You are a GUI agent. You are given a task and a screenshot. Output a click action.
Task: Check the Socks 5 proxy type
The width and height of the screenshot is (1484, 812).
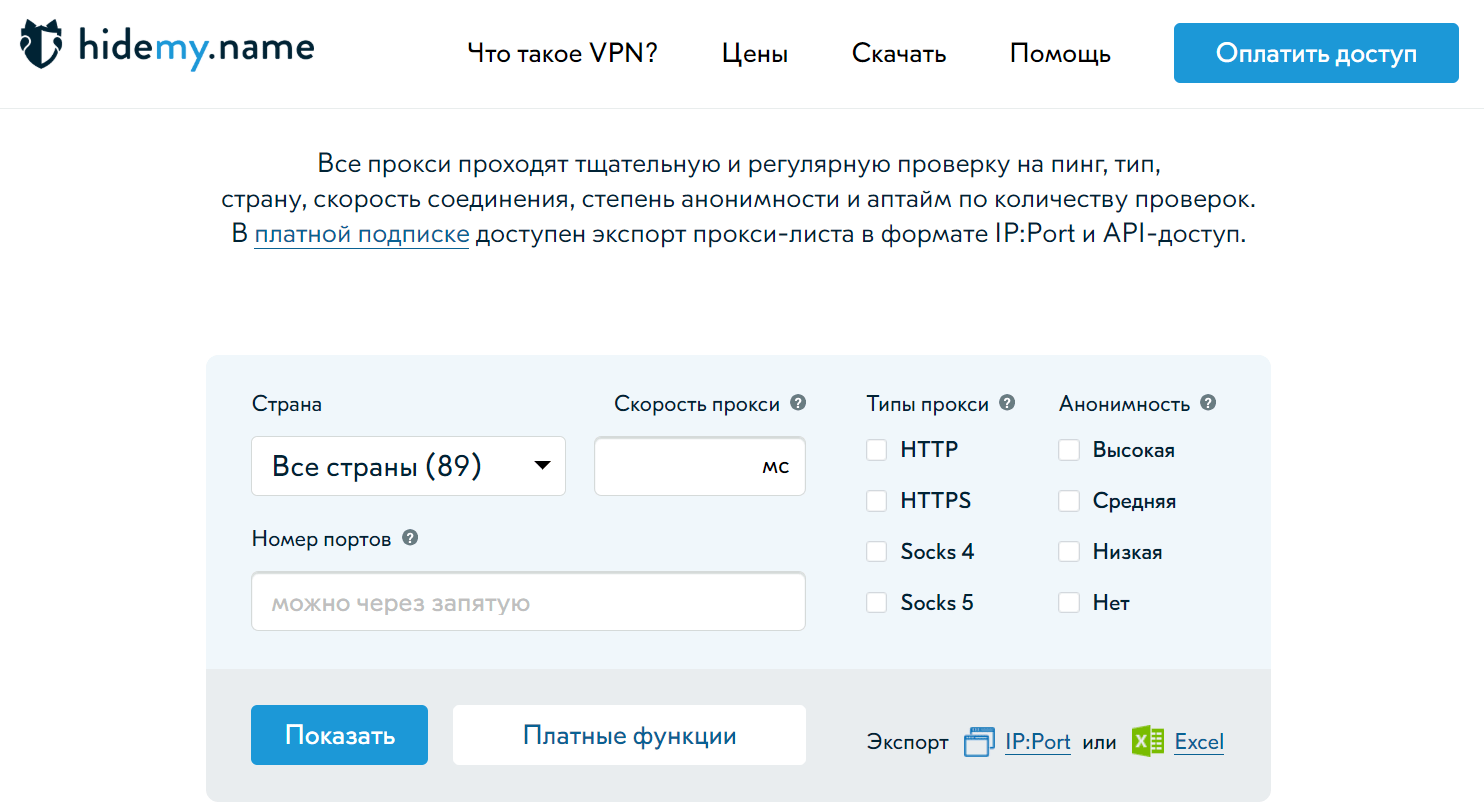(877, 602)
